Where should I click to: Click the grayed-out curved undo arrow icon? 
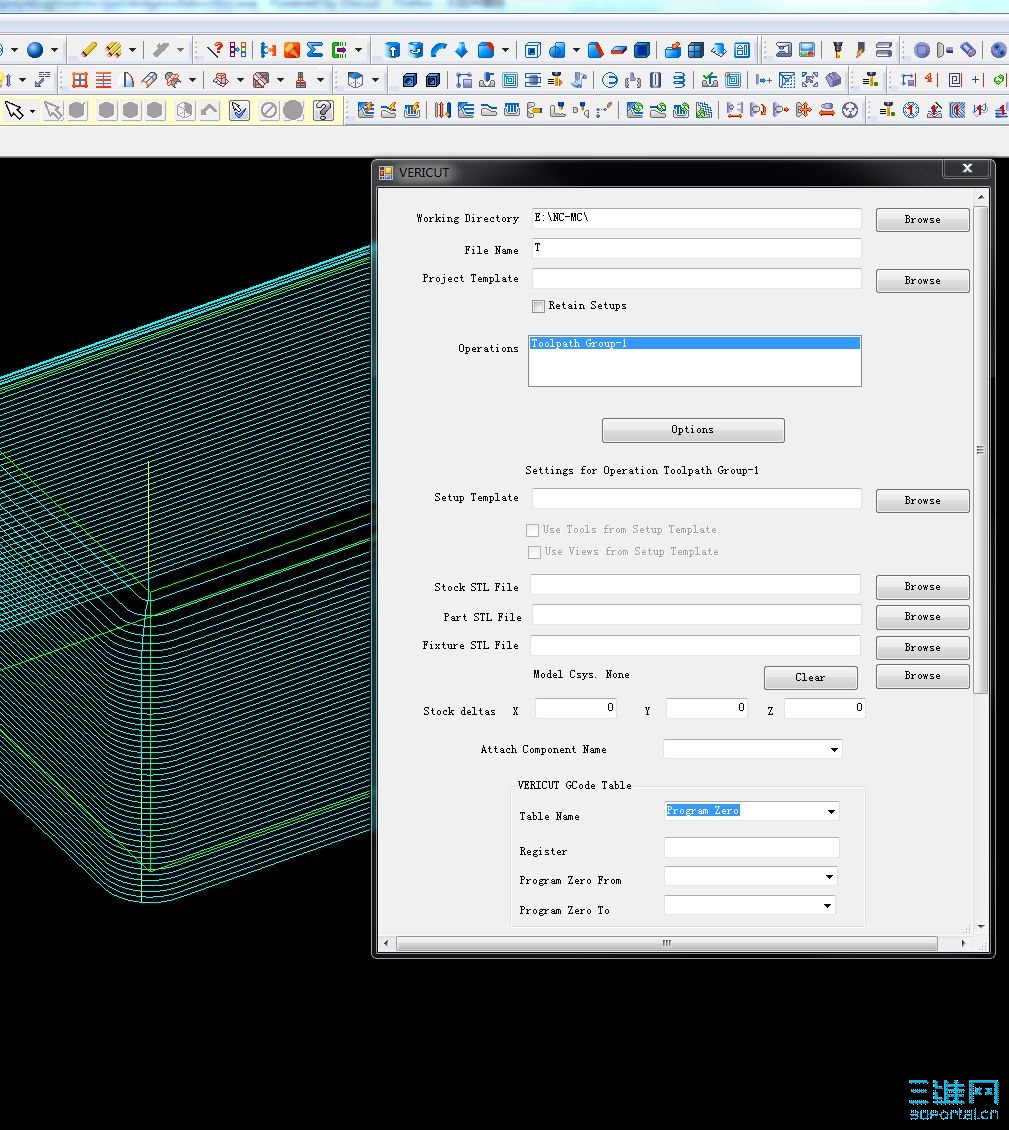pos(209,110)
